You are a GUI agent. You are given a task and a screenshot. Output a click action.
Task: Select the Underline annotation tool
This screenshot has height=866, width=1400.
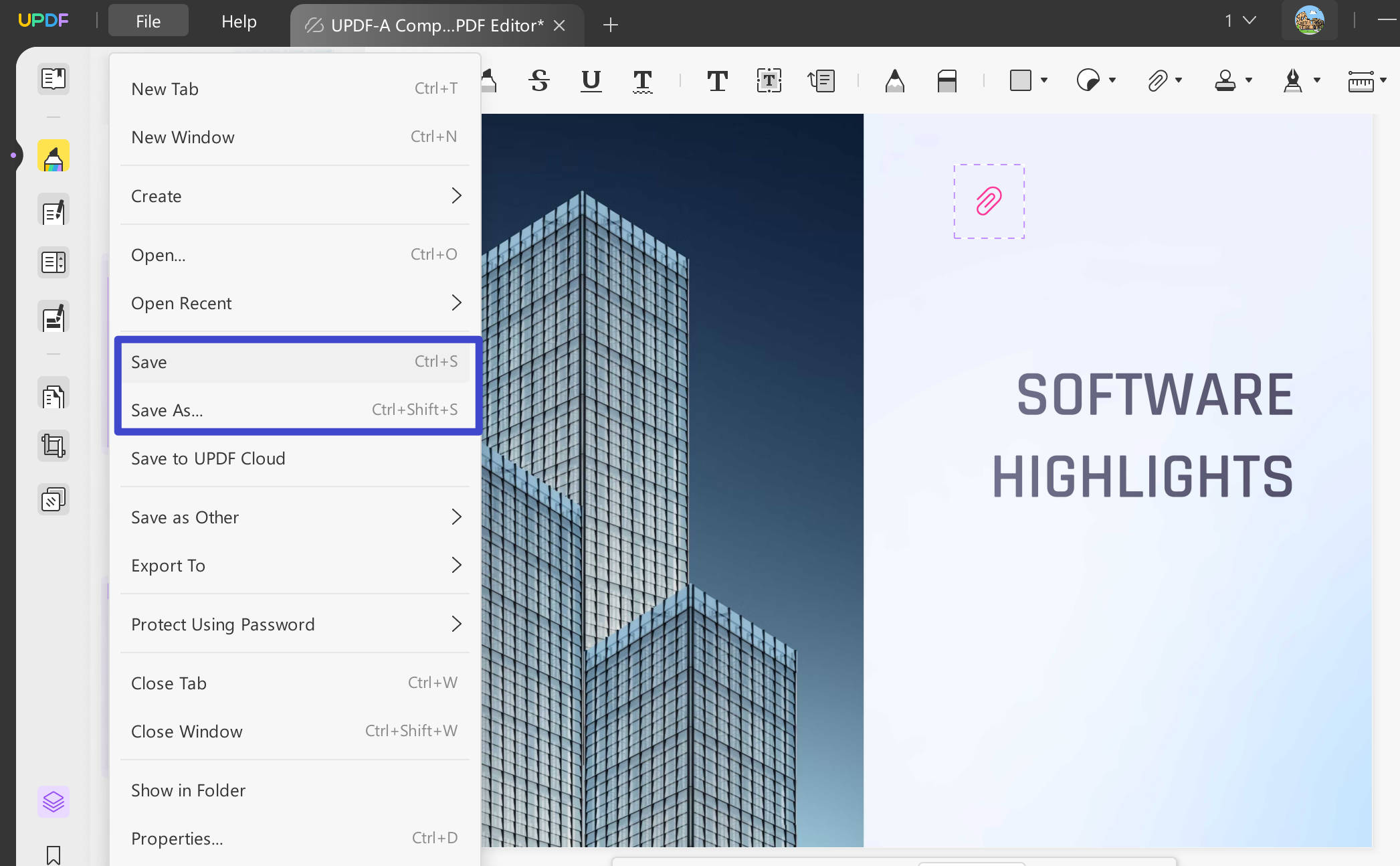coord(591,80)
